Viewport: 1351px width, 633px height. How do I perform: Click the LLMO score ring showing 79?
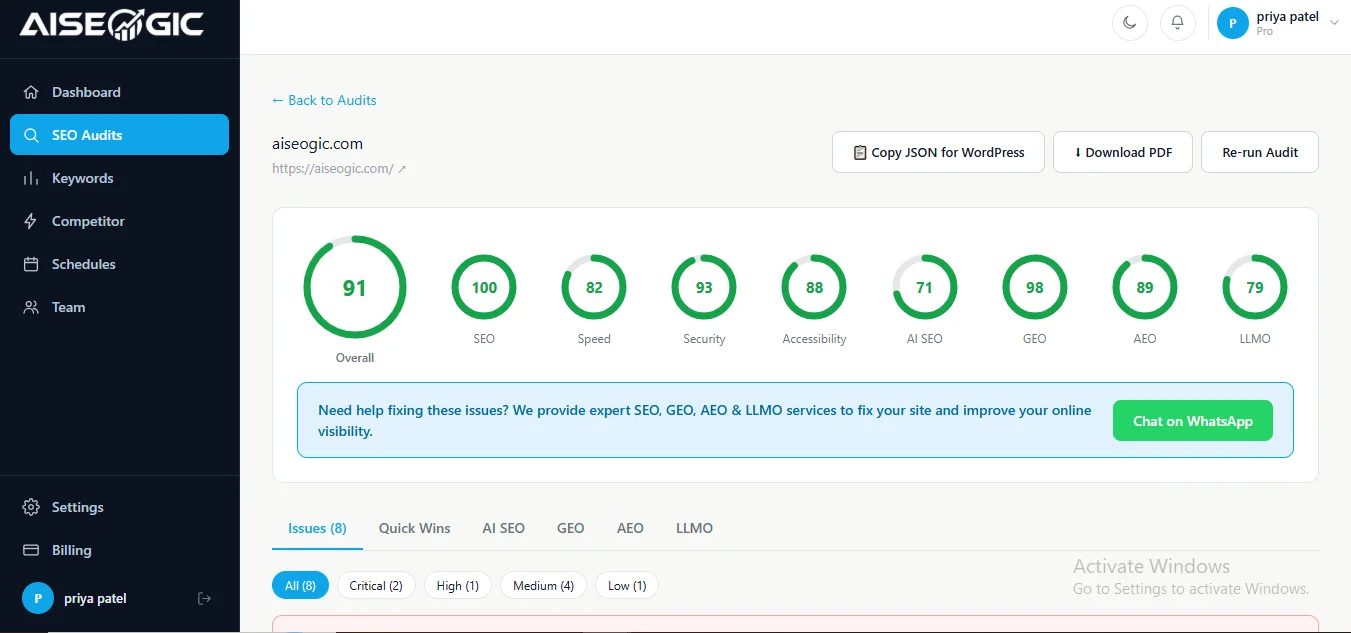point(1255,287)
